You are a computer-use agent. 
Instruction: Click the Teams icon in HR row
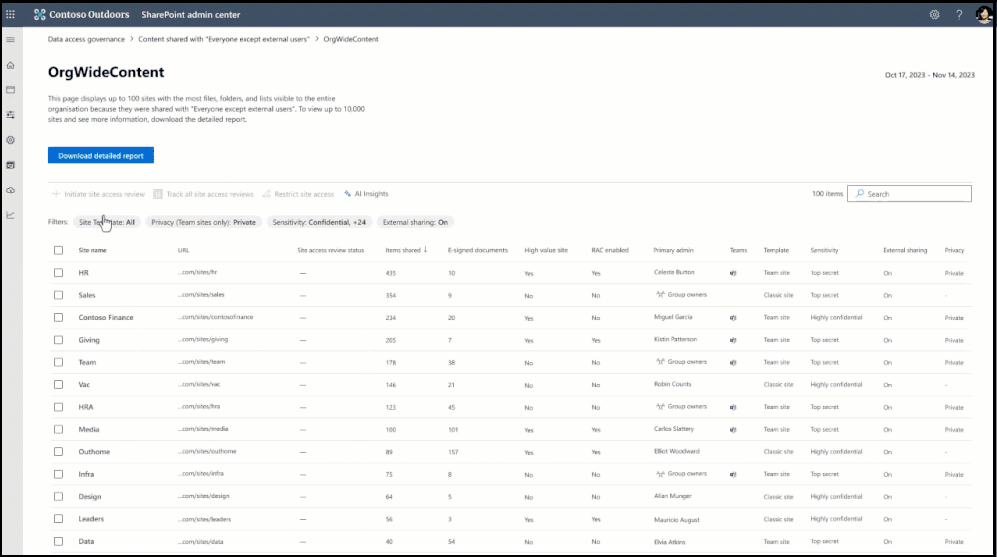pyautogui.click(x=733, y=273)
